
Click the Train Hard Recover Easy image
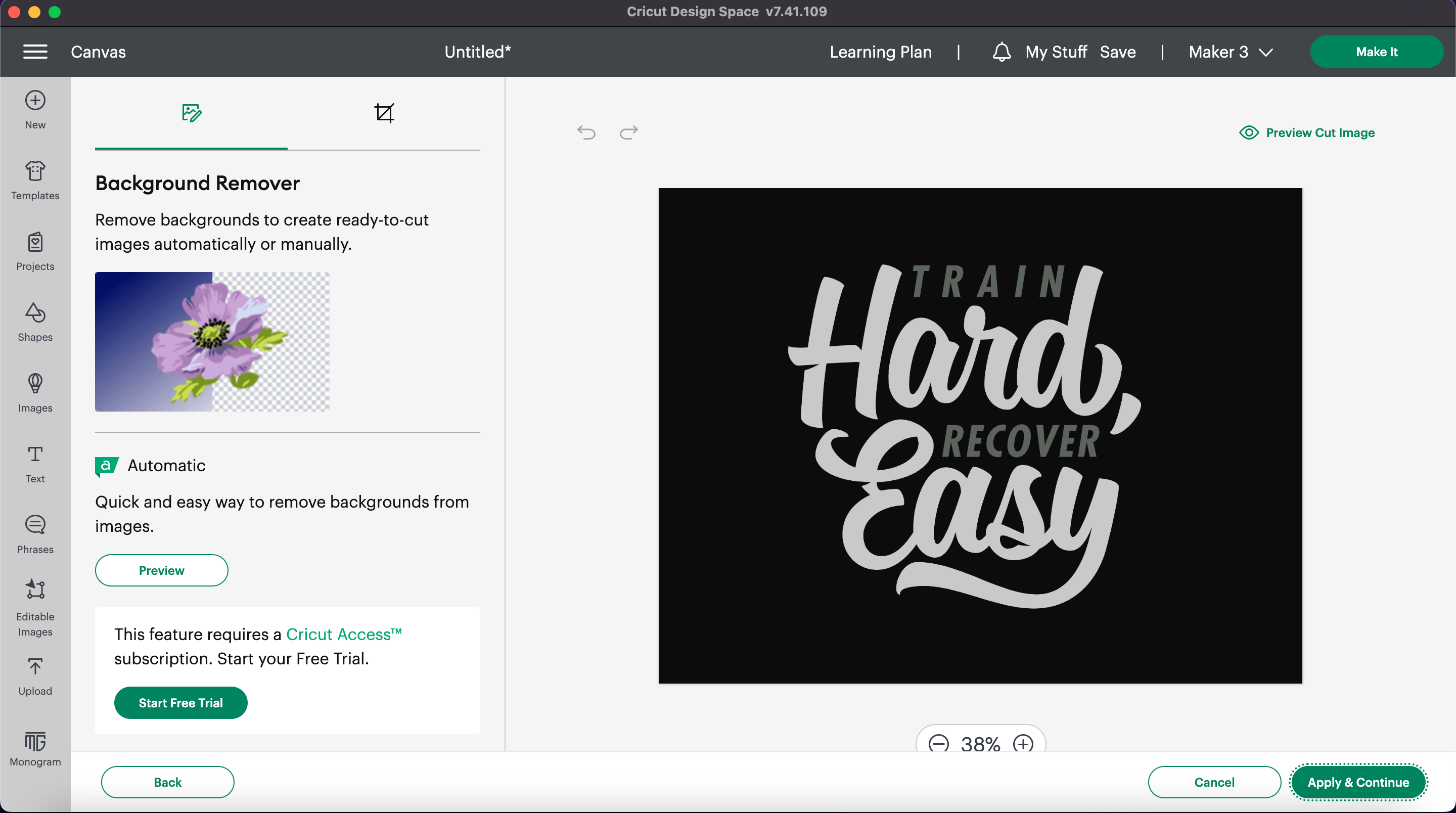(x=980, y=435)
